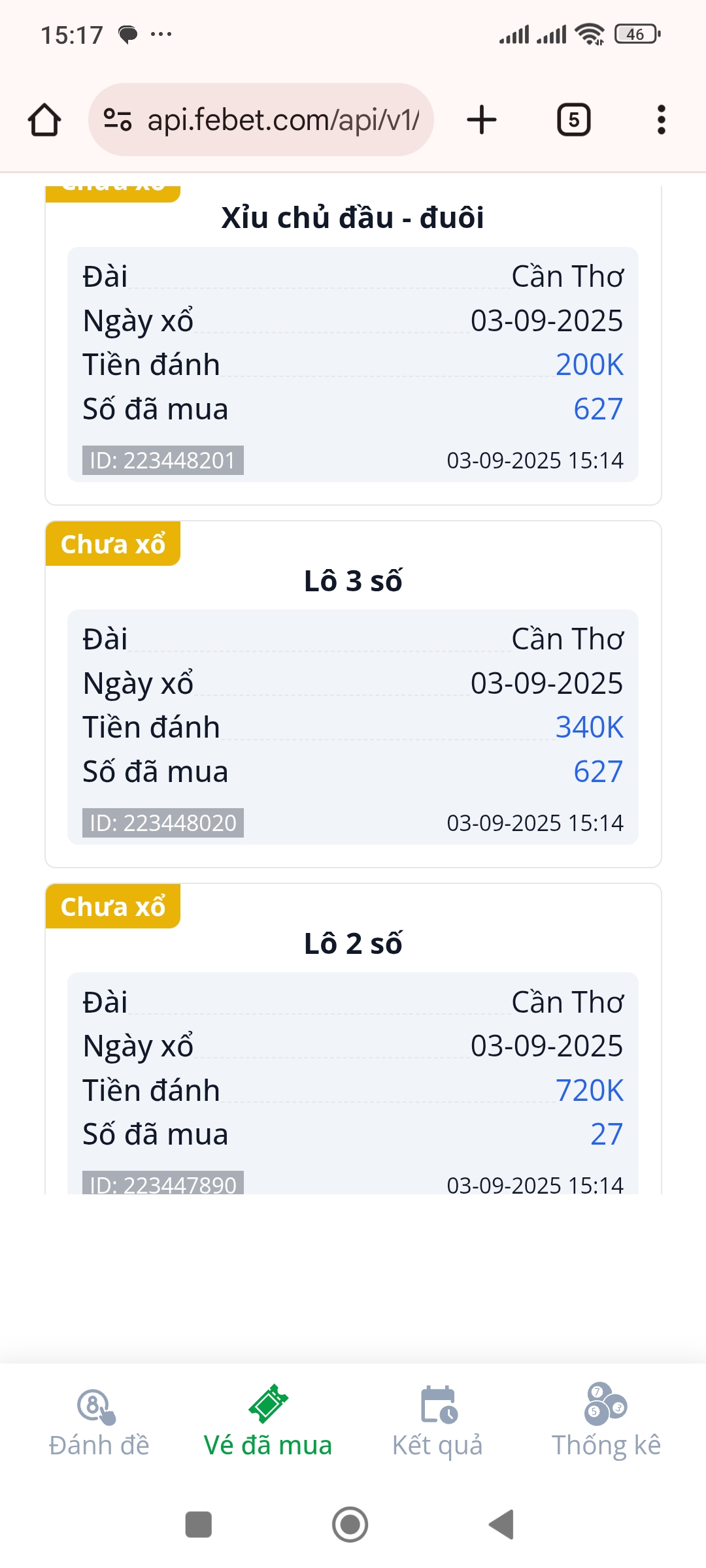706x1568 pixels.
Task: Tap Chưa xổ badge on Lô 3 số
Action: pyautogui.click(x=113, y=544)
